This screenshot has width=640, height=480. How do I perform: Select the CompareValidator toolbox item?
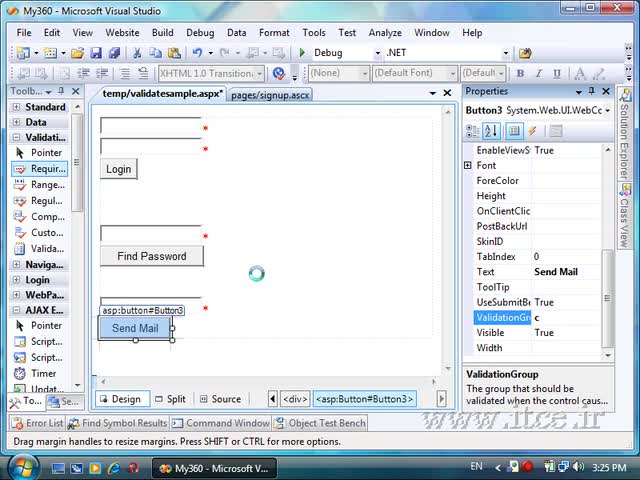point(40,216)
